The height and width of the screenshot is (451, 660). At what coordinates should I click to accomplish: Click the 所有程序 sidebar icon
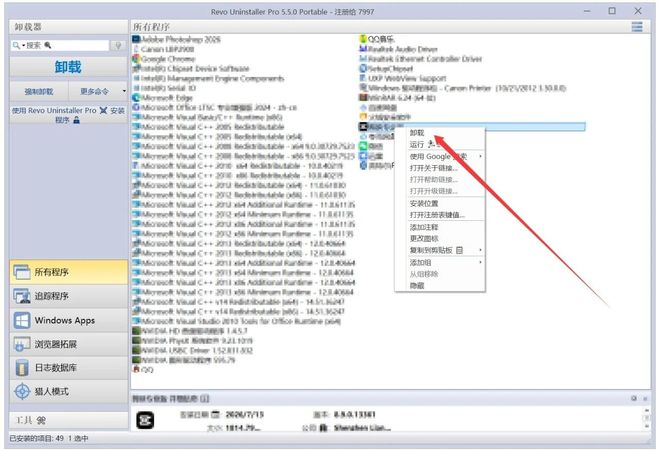pyautogui.click(x=21, y=272)
